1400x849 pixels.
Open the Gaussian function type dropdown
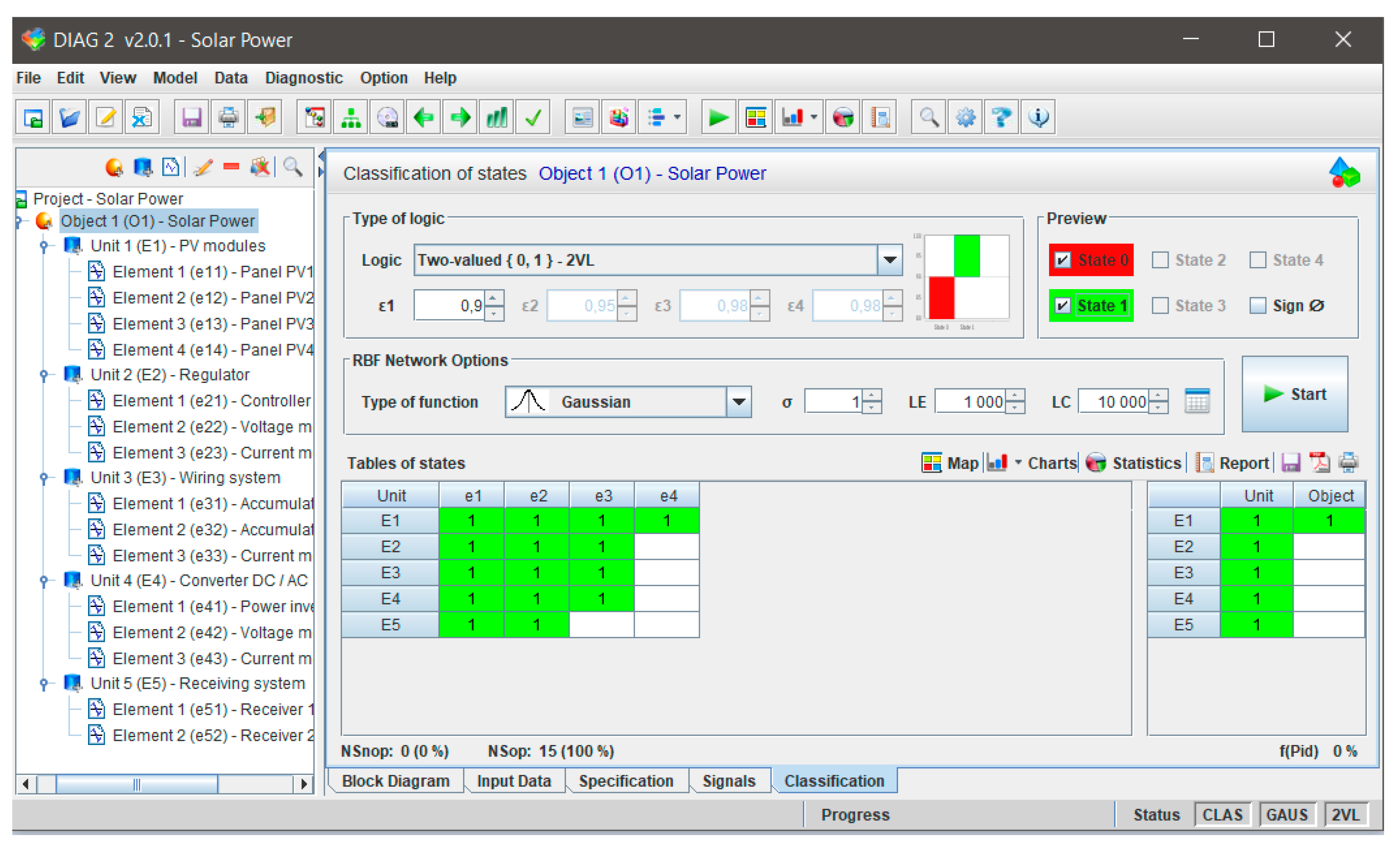[x=739, y=402]
